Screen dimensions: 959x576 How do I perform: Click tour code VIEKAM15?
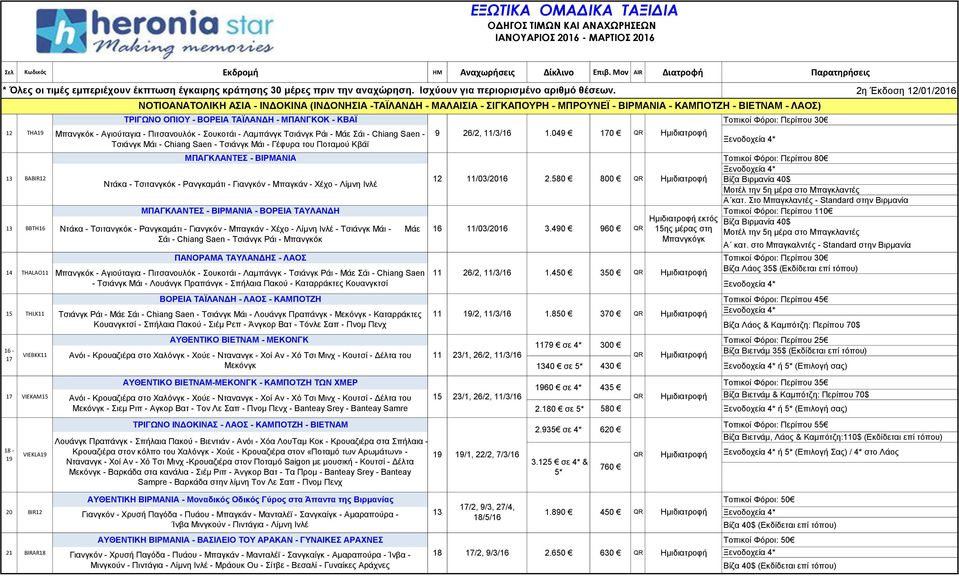click(35, 396)
